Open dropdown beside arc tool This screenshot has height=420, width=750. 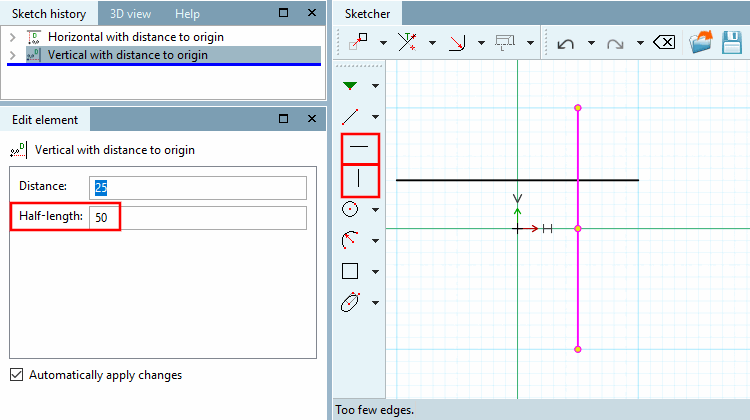tap(375, 241)
